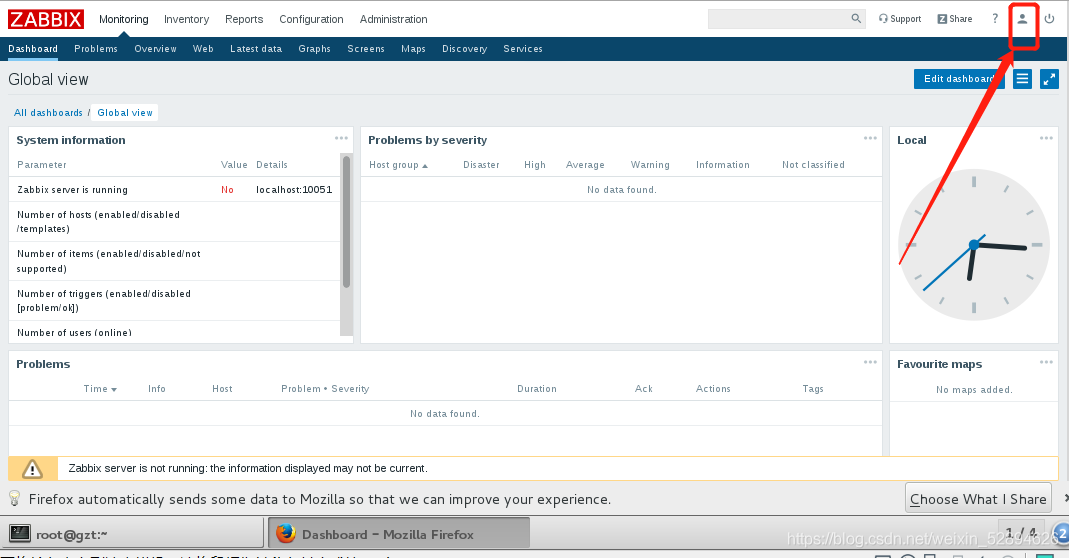Click the 'Number of items' parameter row

point(175,261)
